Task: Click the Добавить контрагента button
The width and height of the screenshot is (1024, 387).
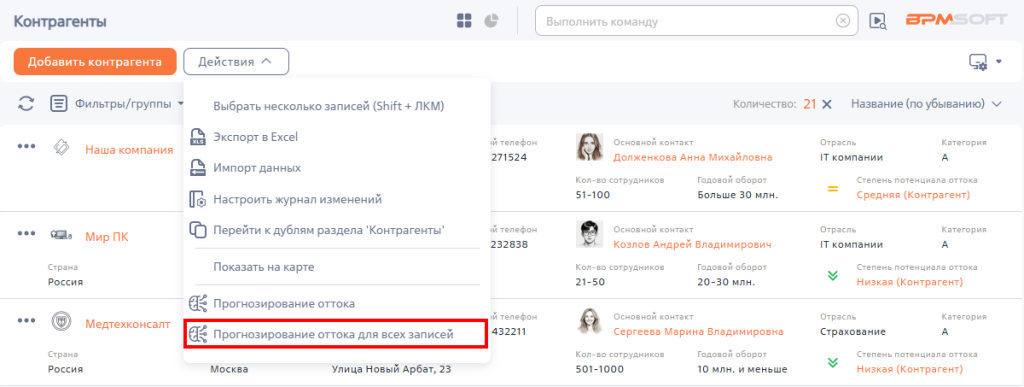Action: tap(95, 61)
